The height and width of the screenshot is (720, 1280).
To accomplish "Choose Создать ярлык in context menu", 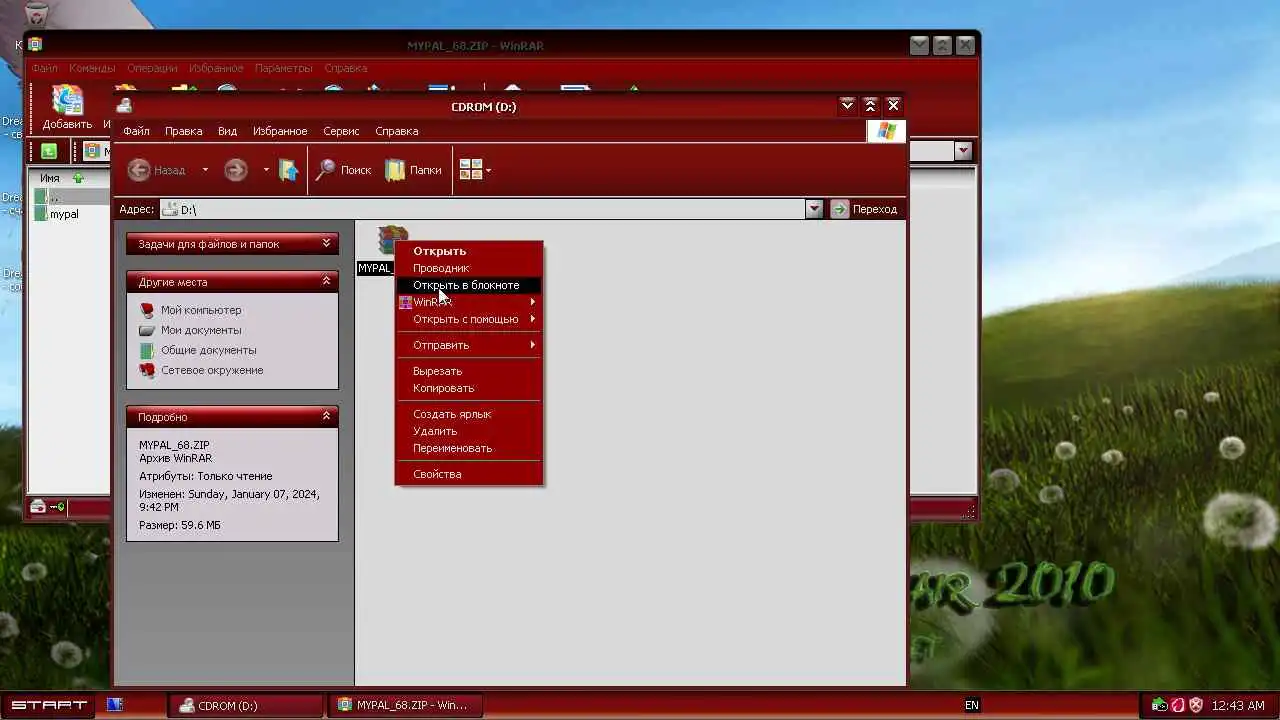I will click(469, 414).
